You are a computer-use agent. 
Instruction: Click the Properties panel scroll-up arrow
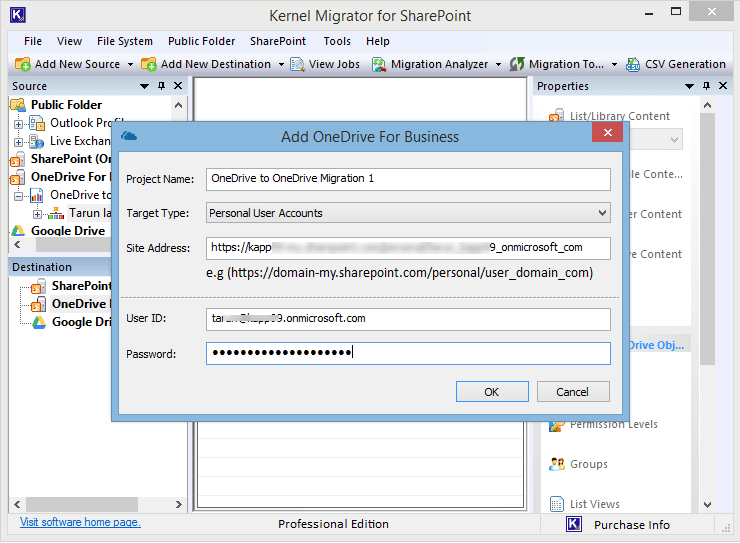[707, 105]
